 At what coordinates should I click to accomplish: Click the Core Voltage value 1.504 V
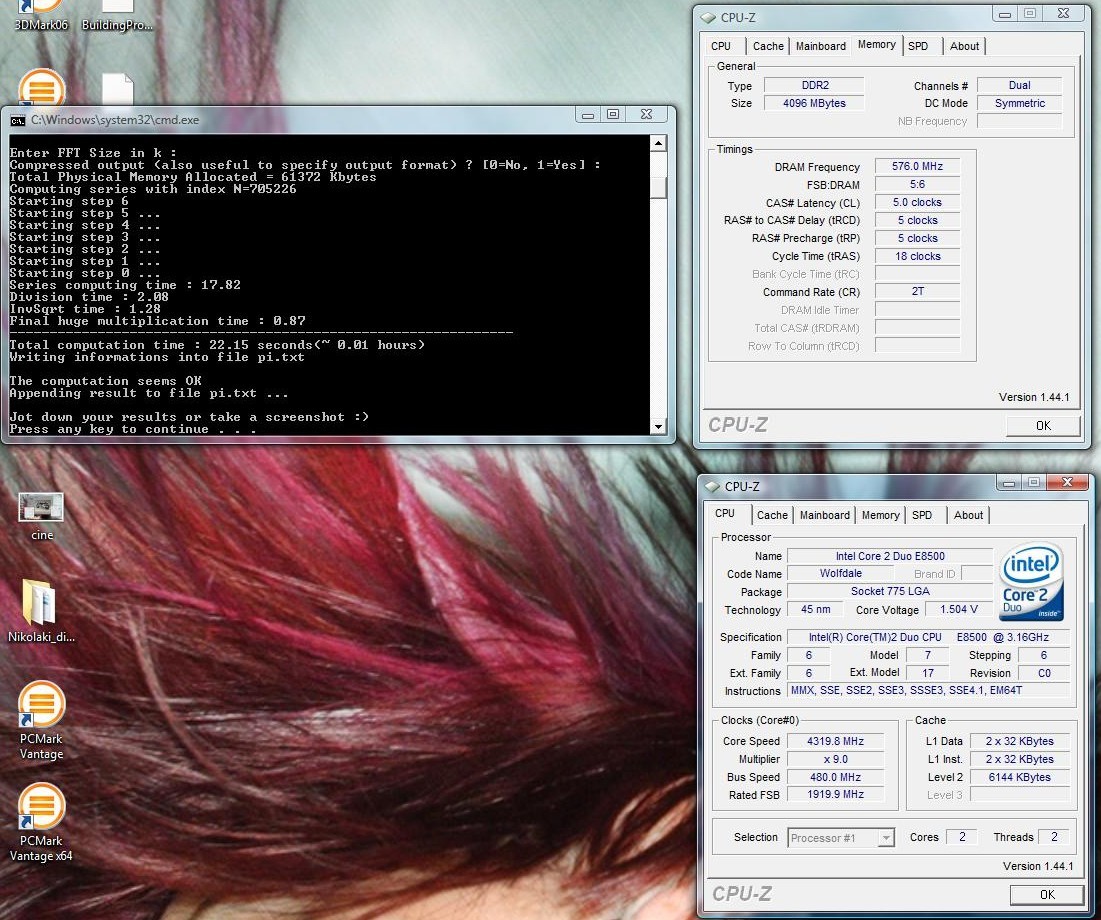958,610
